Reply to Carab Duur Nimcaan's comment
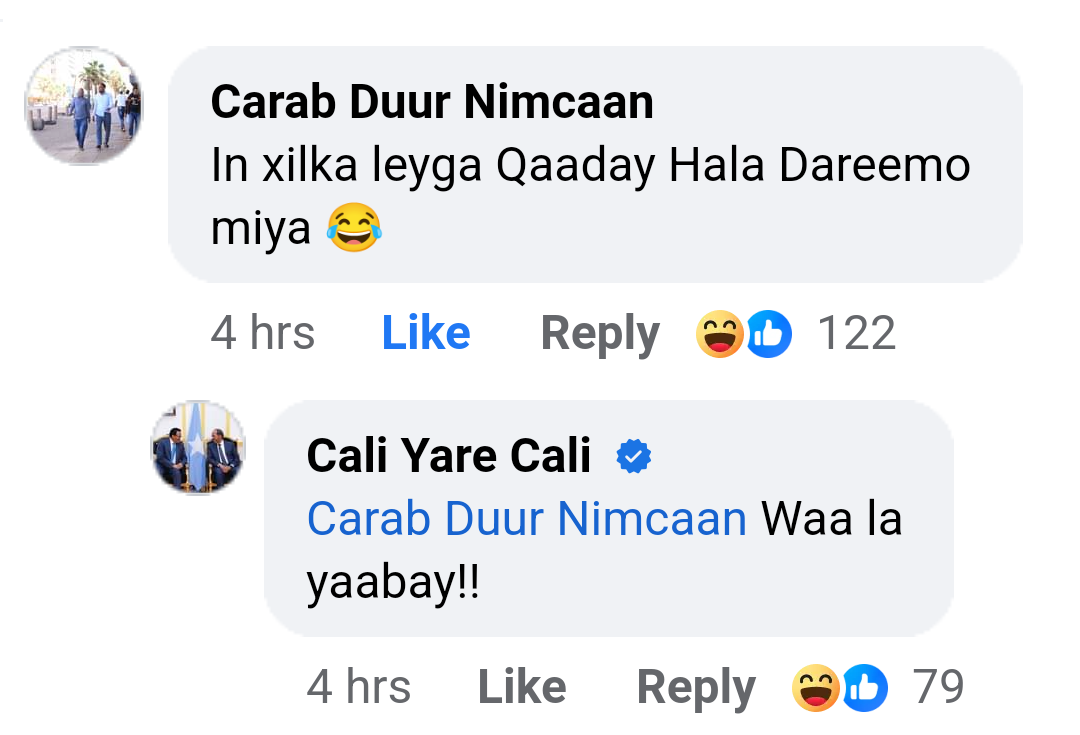This screenshot has height=735, width=1080. tap(600, 333)
